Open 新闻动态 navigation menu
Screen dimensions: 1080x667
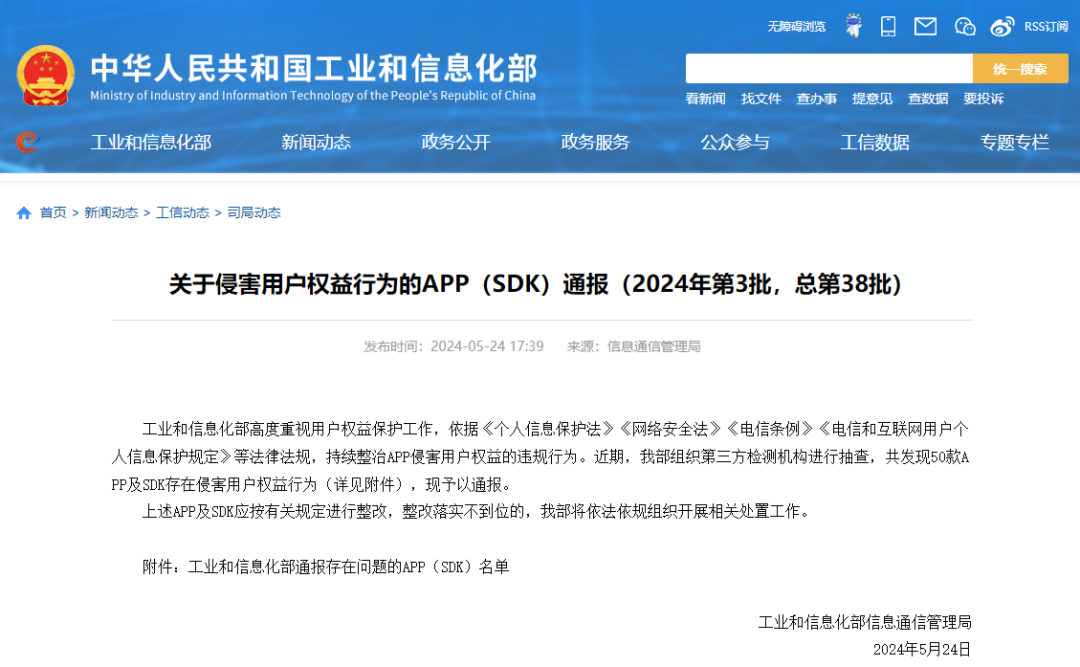[x=316, y=142]
